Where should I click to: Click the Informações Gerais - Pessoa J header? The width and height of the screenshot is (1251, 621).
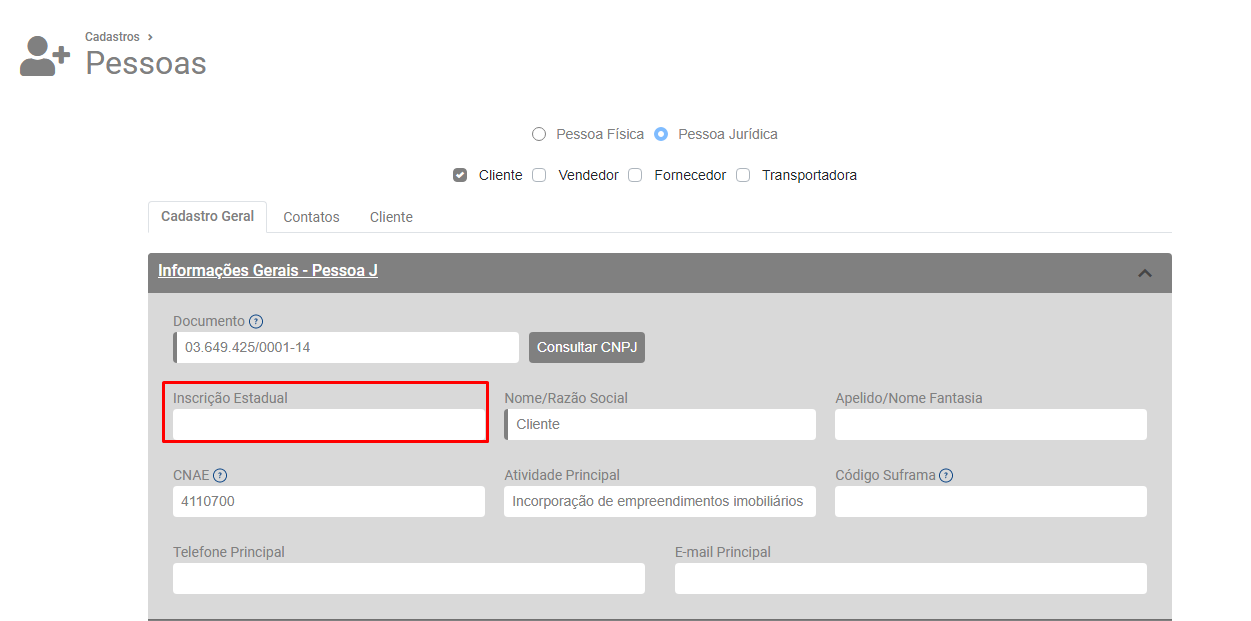[x=268, y=271]
